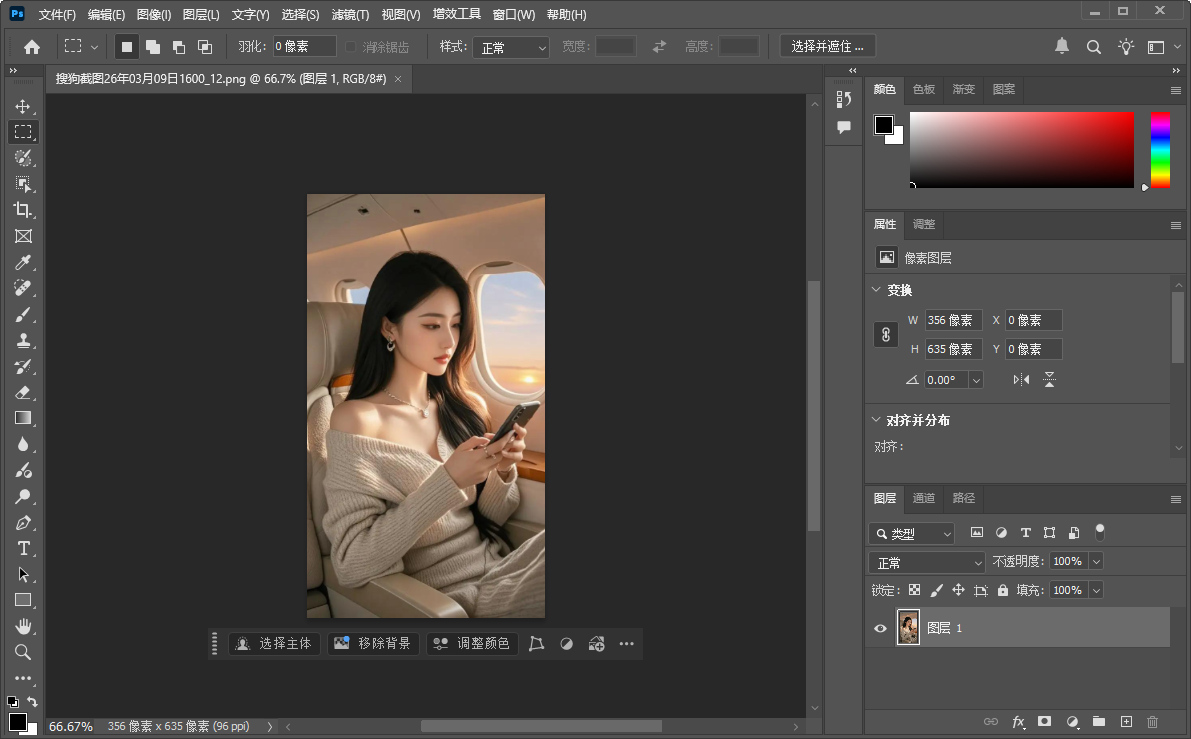Select the Move tool
The height and width of the screenshot is (739, 1191).
tap(23, 105)
